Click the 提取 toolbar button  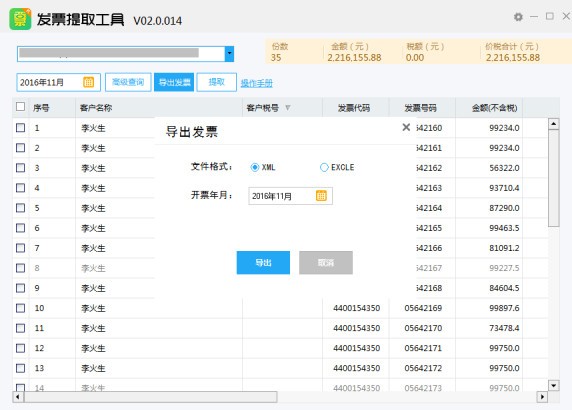point(216,82)
